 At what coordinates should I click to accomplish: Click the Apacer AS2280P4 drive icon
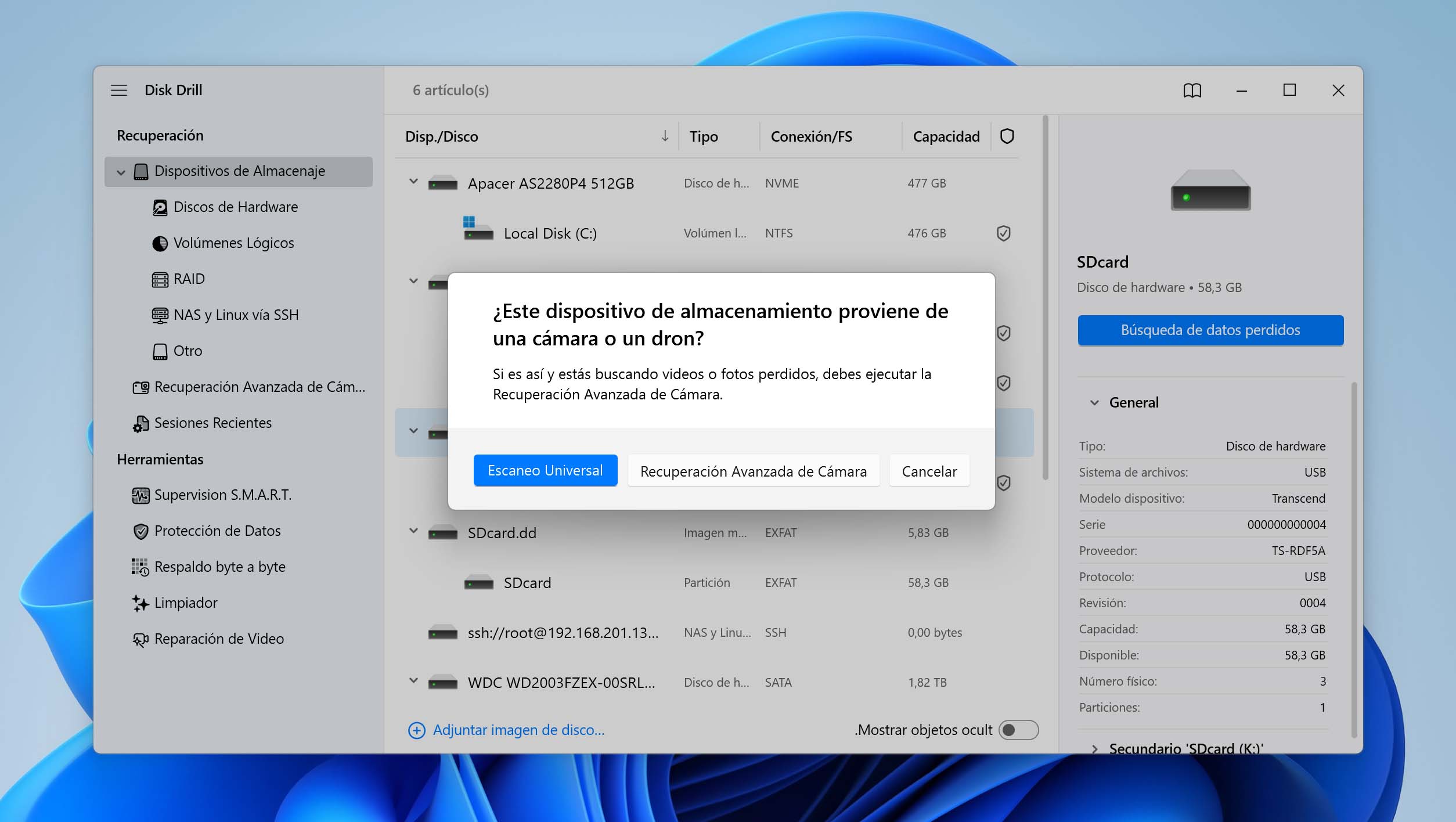[x=442, y=183]
